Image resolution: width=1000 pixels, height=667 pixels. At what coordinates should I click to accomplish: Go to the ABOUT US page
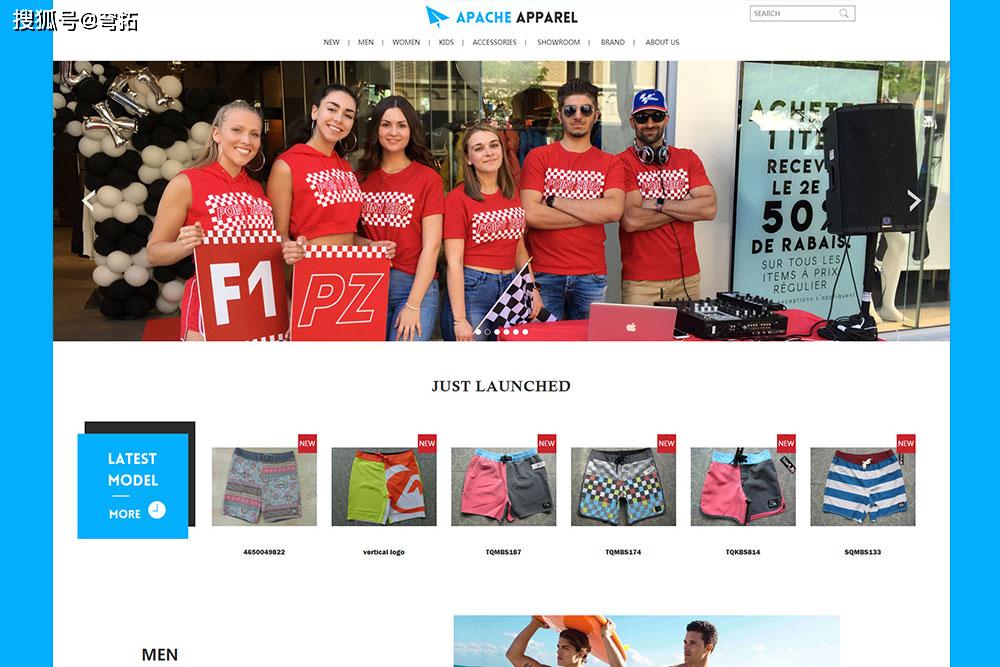(x=662, y=42)
